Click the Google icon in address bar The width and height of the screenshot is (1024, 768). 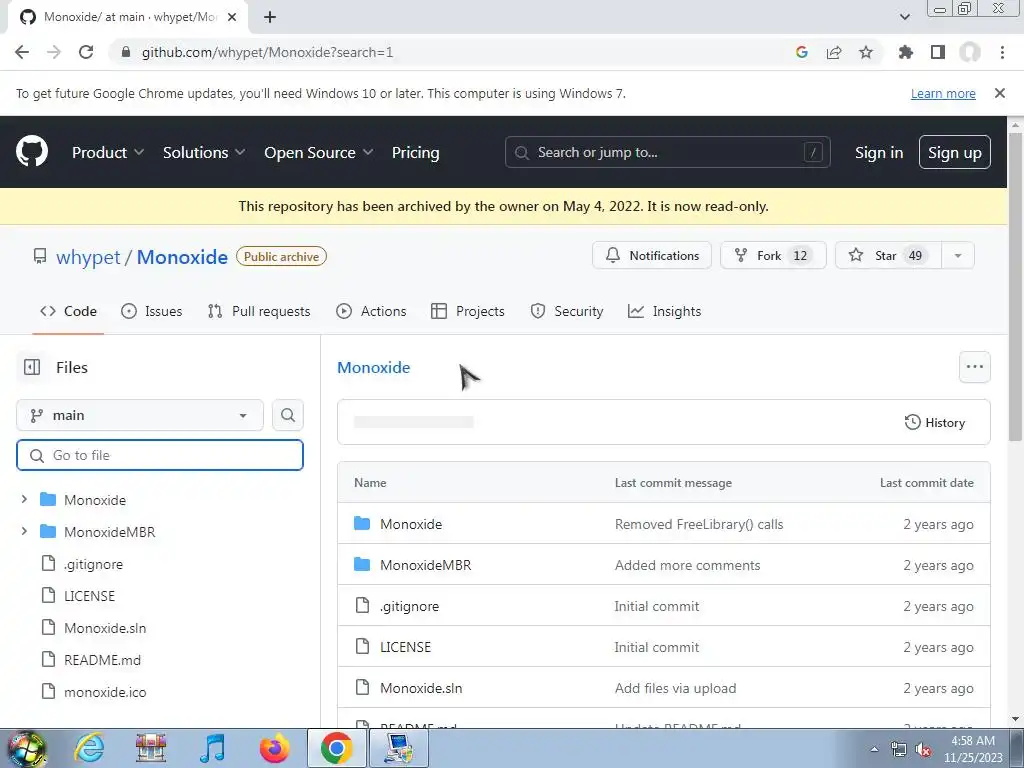(802, 52)
